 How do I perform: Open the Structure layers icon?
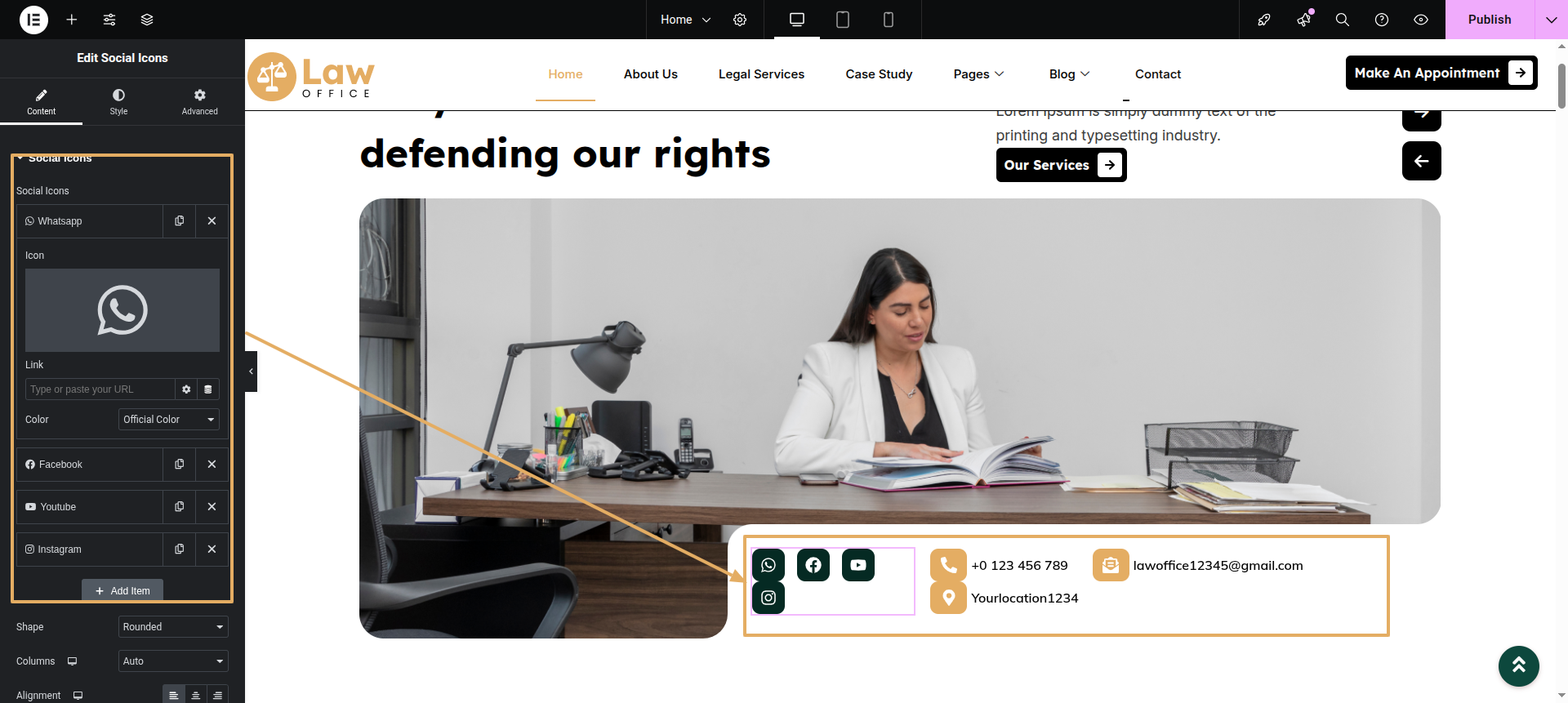pyautogui.click(x=147, y=20)
